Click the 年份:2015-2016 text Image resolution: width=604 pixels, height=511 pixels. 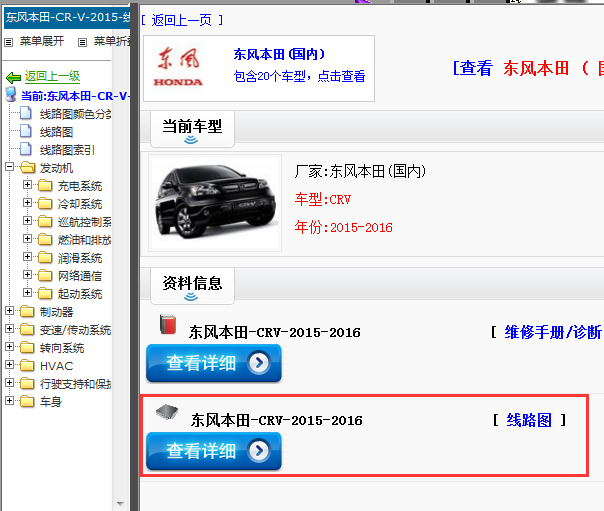(344, 228)
